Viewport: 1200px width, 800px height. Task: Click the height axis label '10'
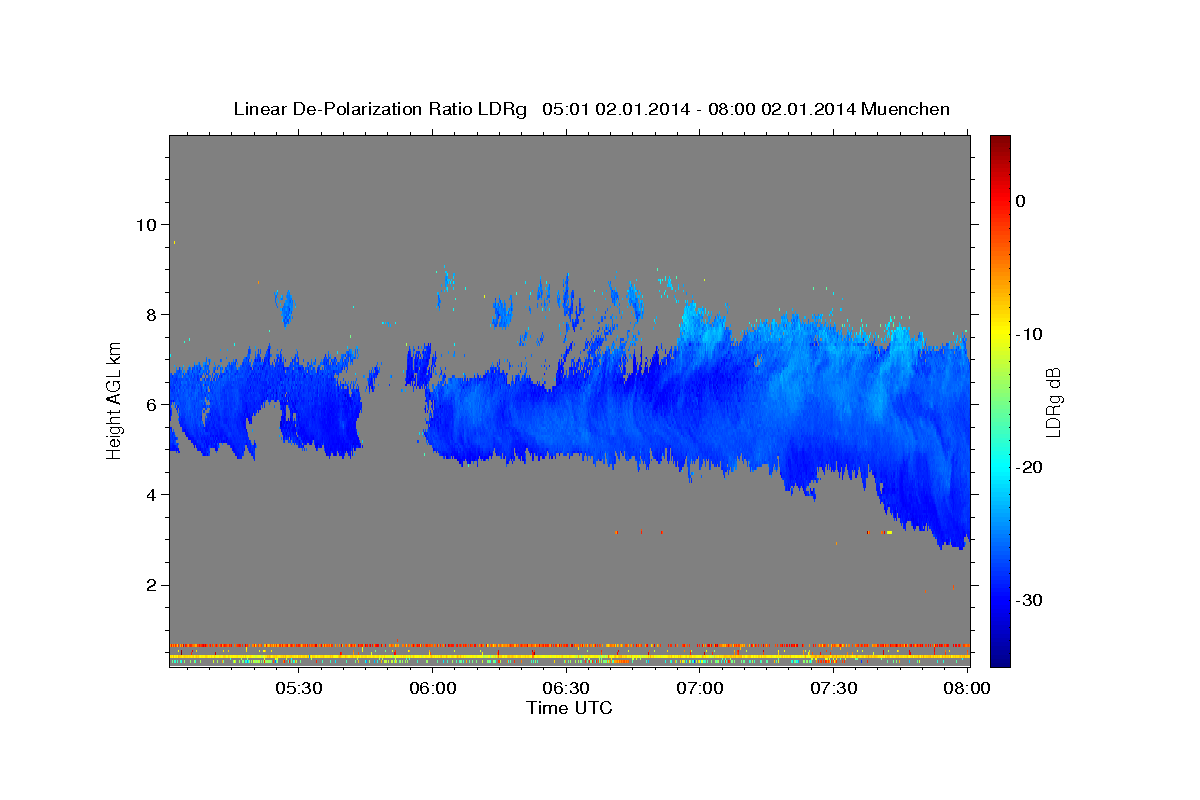coord(147,224)
